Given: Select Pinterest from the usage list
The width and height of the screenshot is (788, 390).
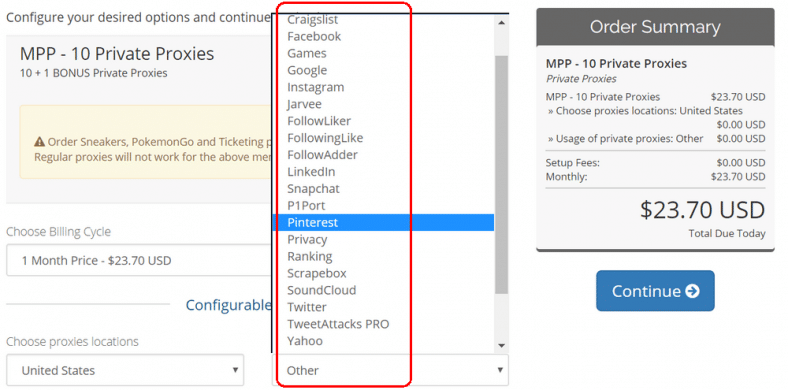Looking at the screenshot, I should 383,223.
